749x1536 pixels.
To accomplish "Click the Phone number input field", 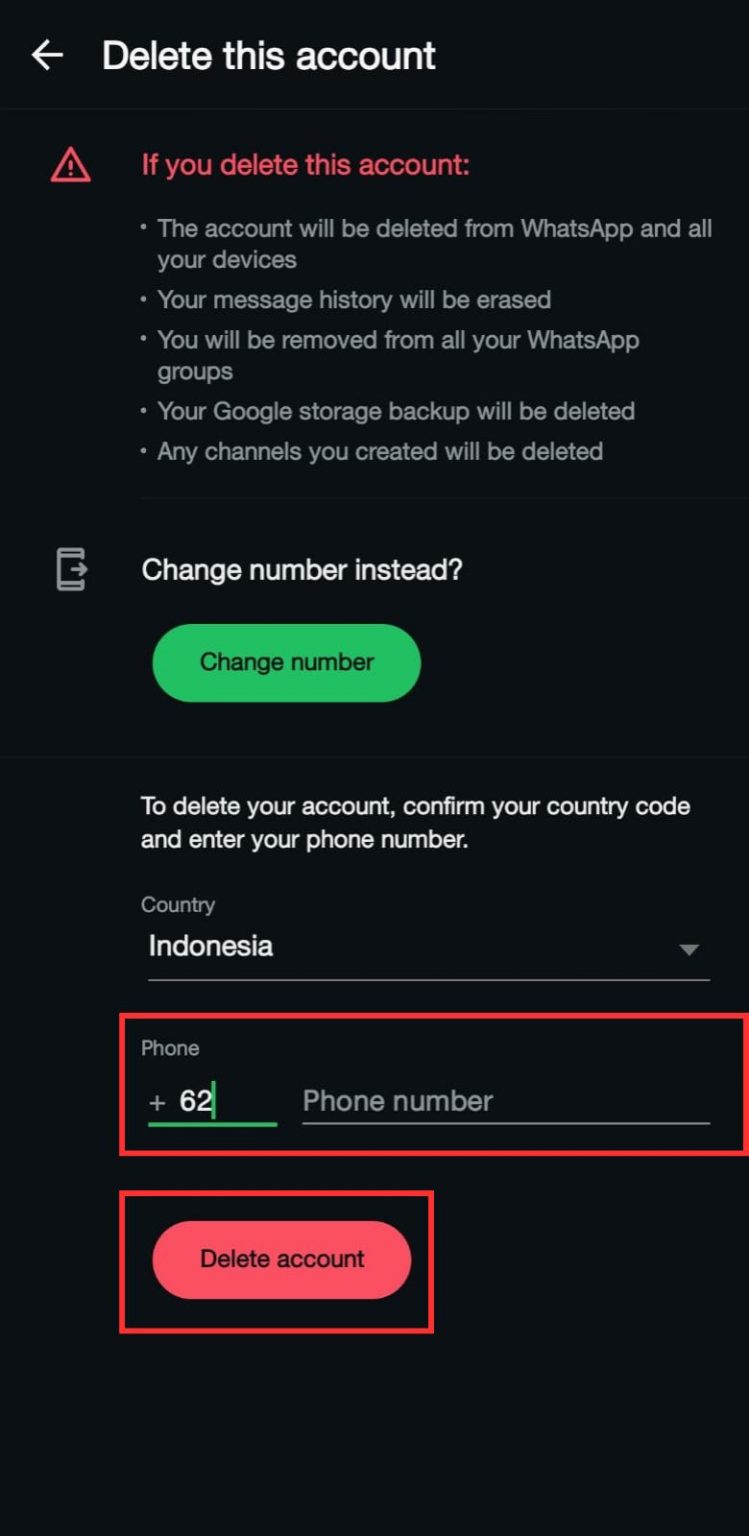I will point(506,1102).
